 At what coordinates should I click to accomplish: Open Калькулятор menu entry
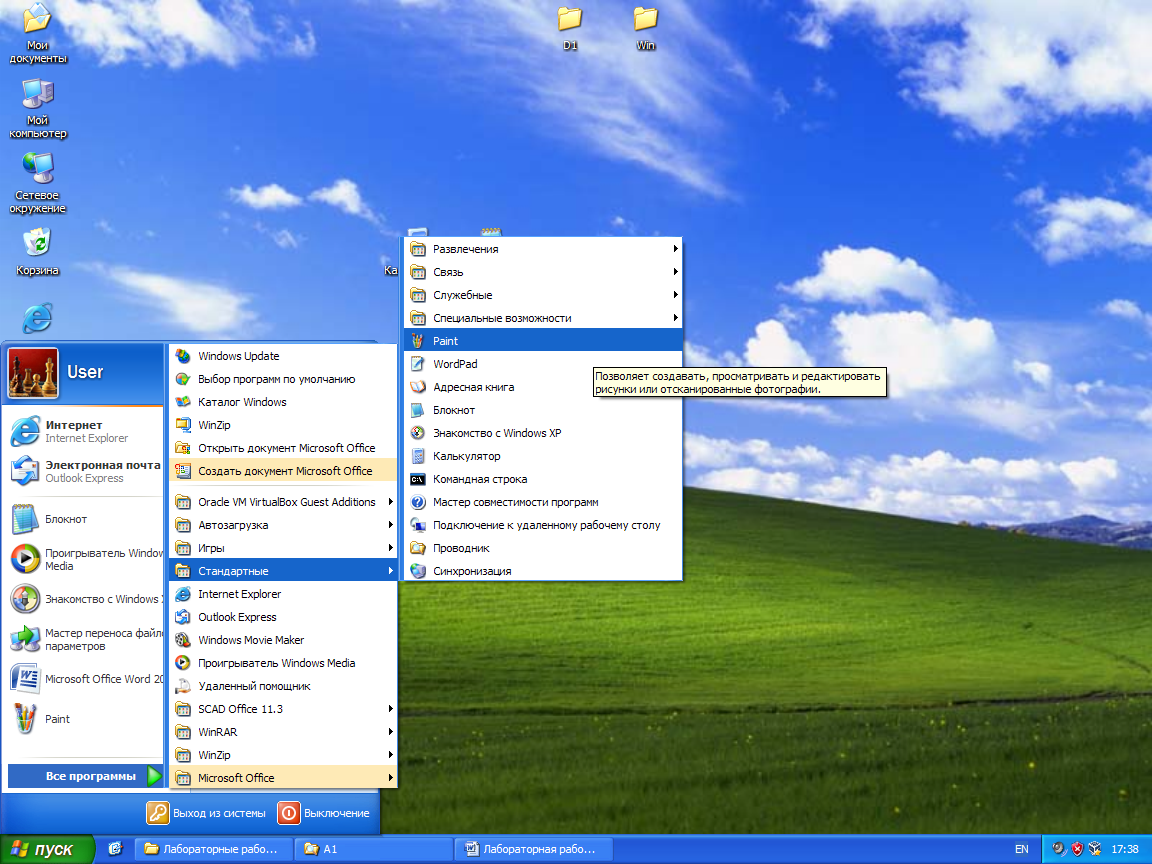click(543, 456)
